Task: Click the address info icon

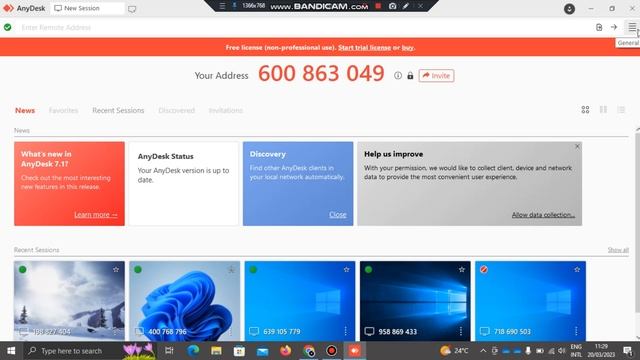Action: tap(398, 76)
